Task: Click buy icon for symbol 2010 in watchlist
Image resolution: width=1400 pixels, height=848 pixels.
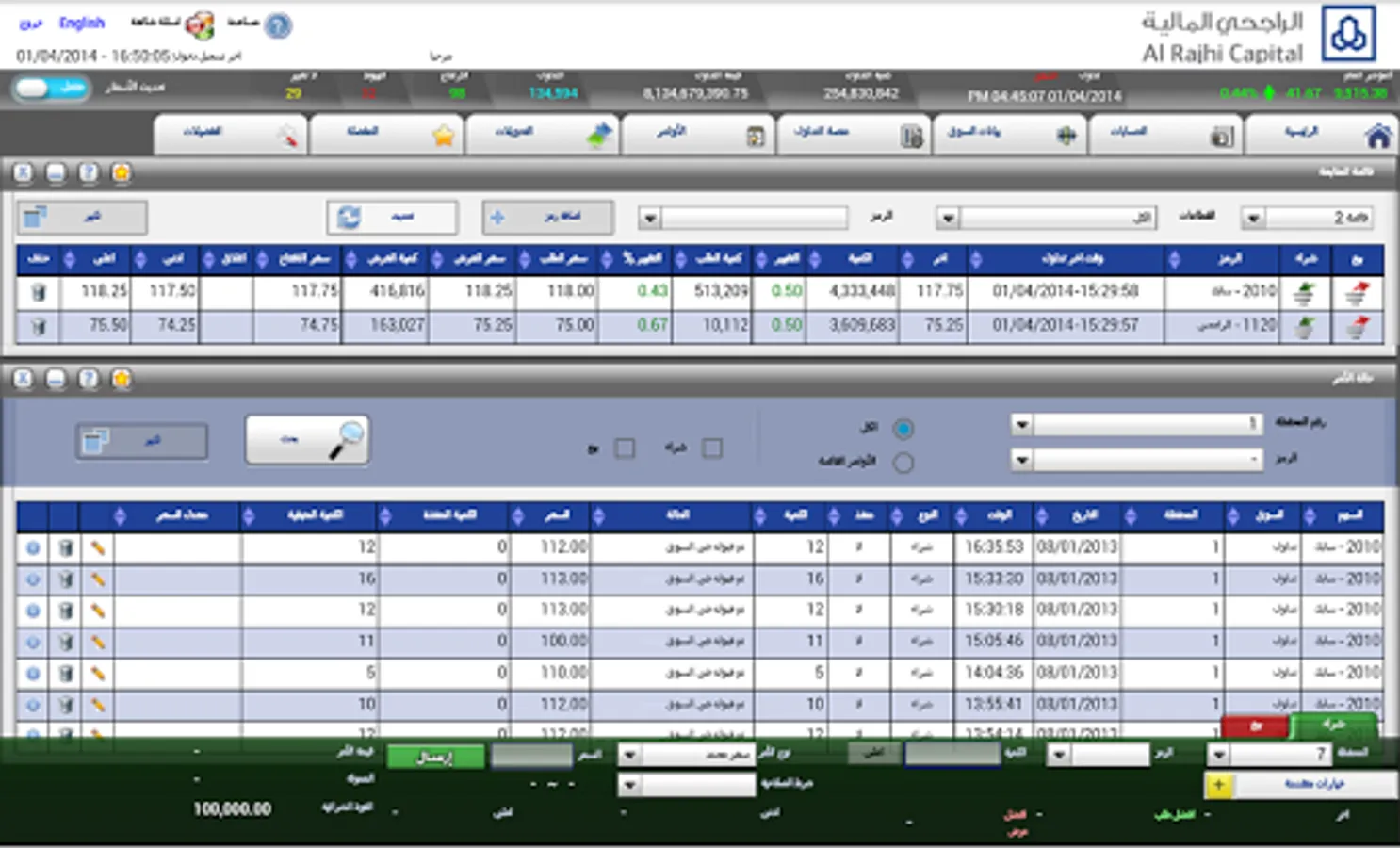Action: [1304, 293]
